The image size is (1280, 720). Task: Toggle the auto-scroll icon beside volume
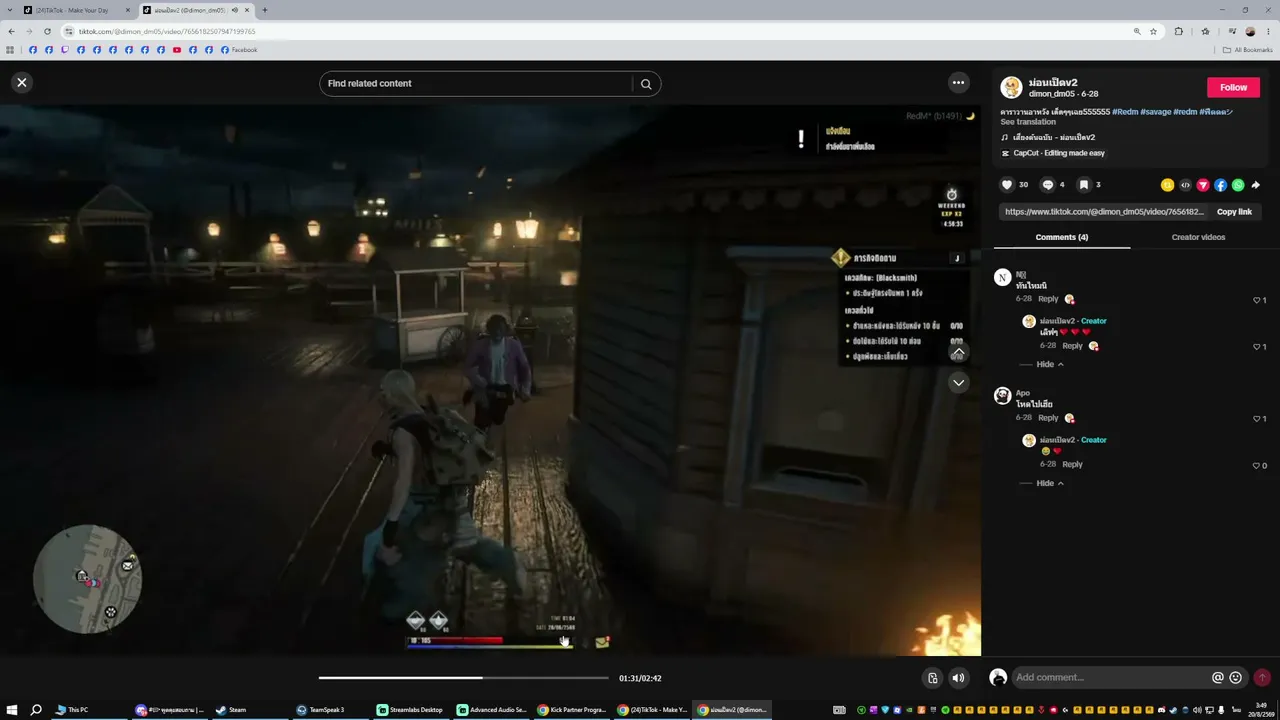tap(932, 678)
